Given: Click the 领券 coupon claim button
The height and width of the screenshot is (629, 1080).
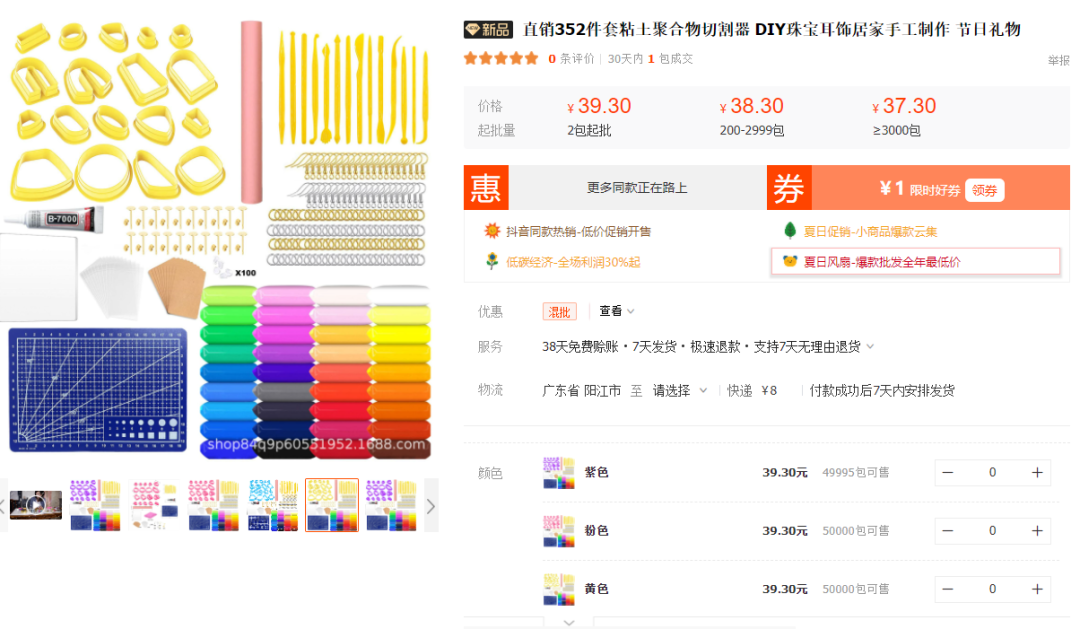Looking at the screenshot, I should (984, 189).
